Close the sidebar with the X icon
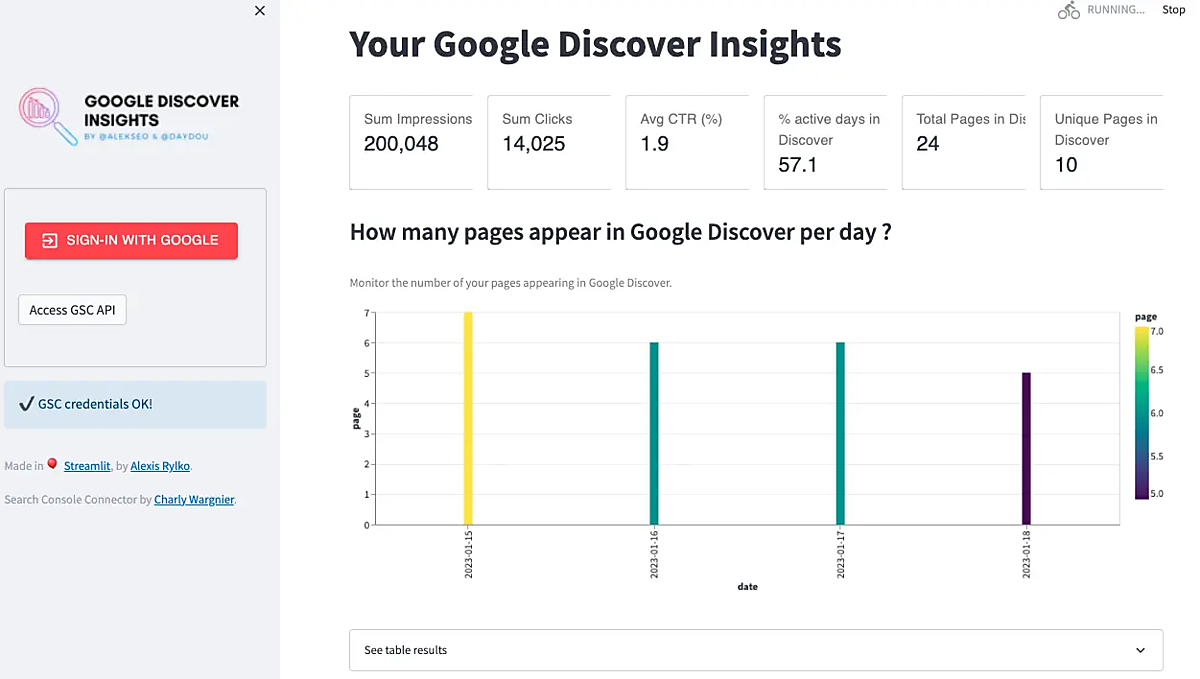 [x=260, y=11]
